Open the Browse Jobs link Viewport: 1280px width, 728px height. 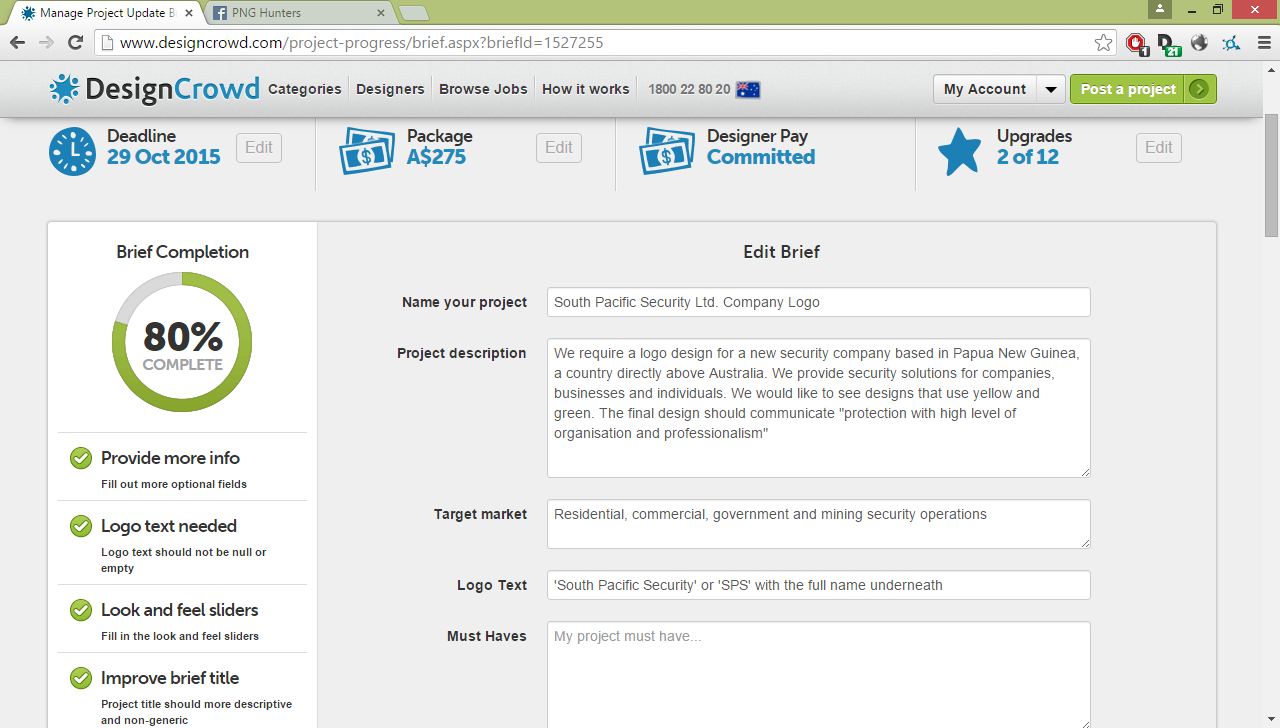(x=483, y=89)
